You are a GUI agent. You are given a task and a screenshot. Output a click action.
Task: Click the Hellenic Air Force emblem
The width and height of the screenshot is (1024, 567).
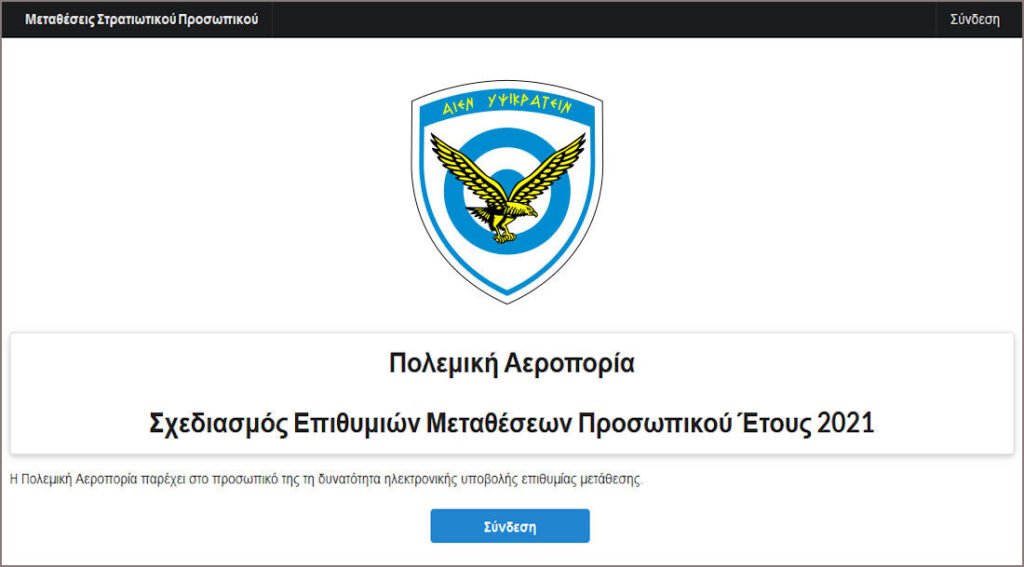coord(507,191)
